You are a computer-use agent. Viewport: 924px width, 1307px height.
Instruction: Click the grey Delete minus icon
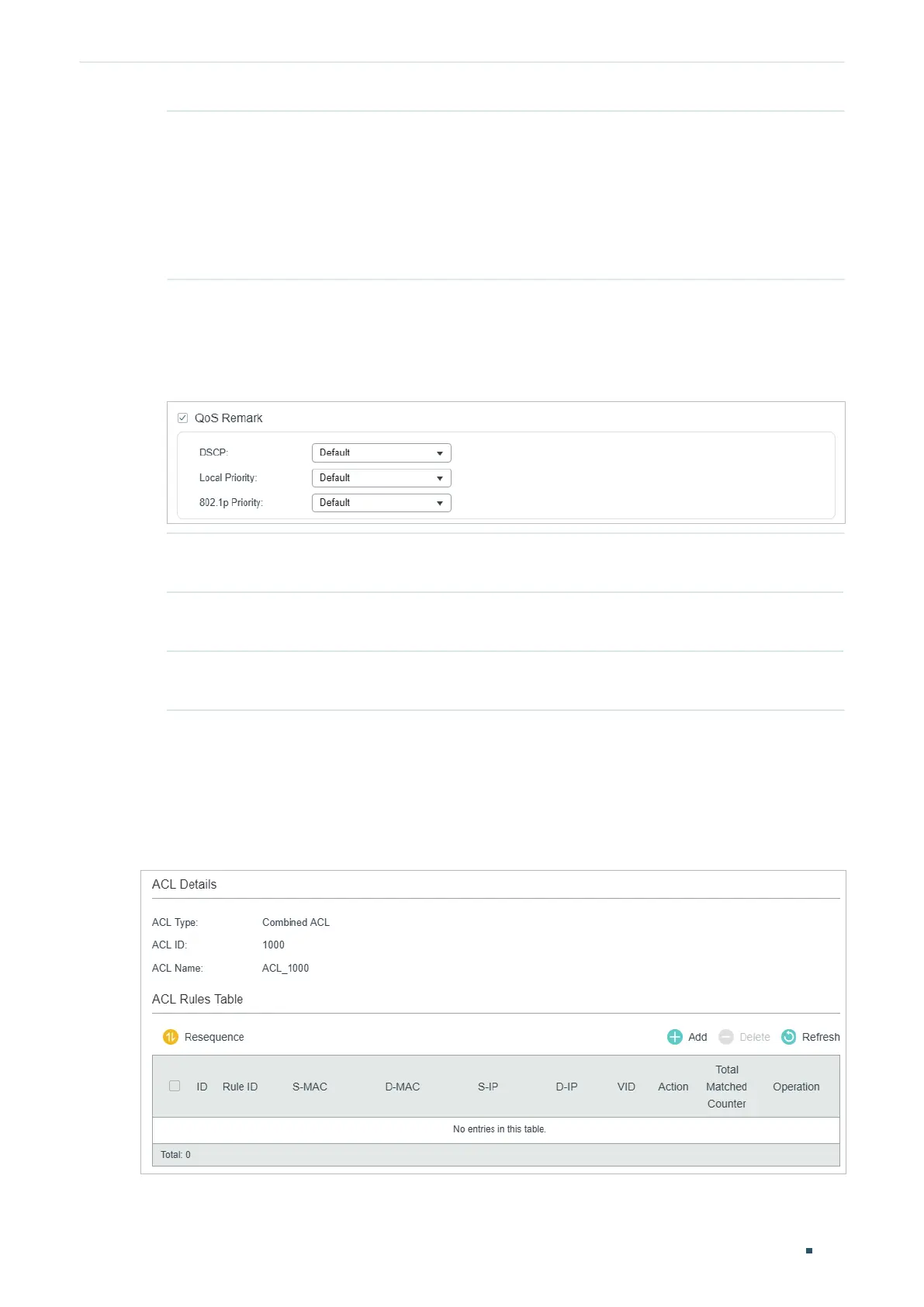(726, 1037)
